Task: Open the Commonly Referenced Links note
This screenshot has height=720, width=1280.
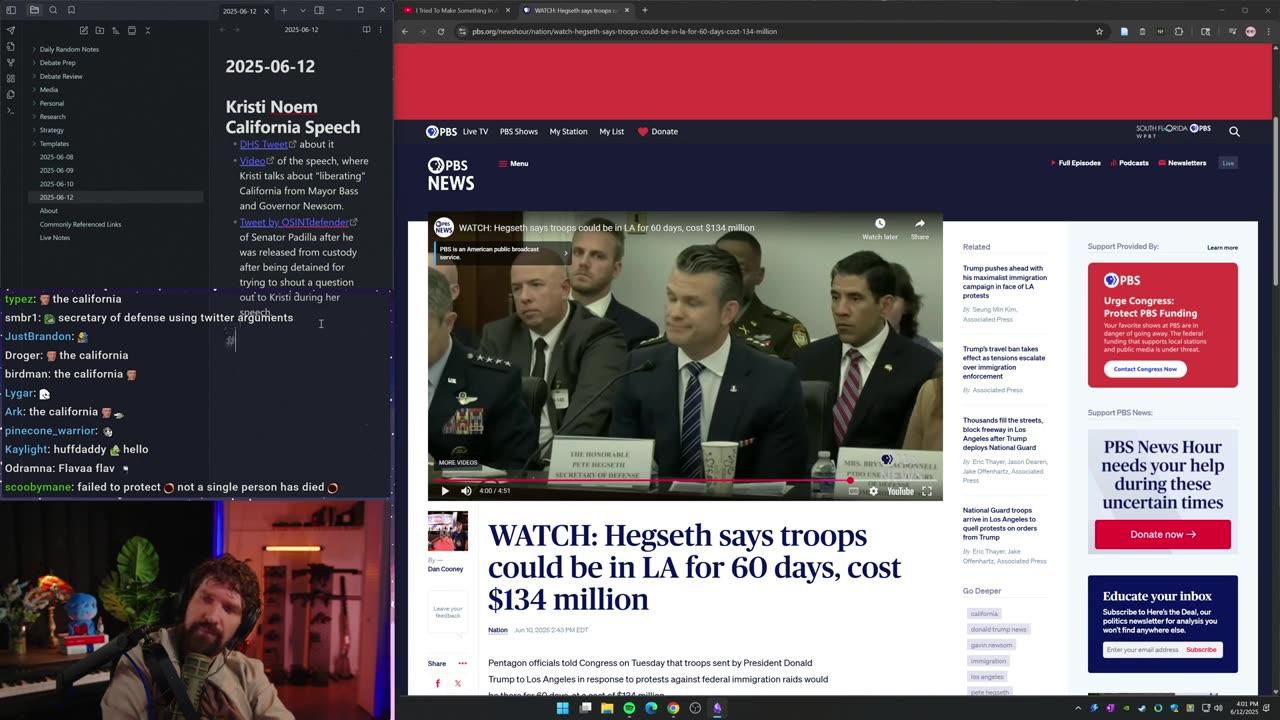Action: (80, 224)
